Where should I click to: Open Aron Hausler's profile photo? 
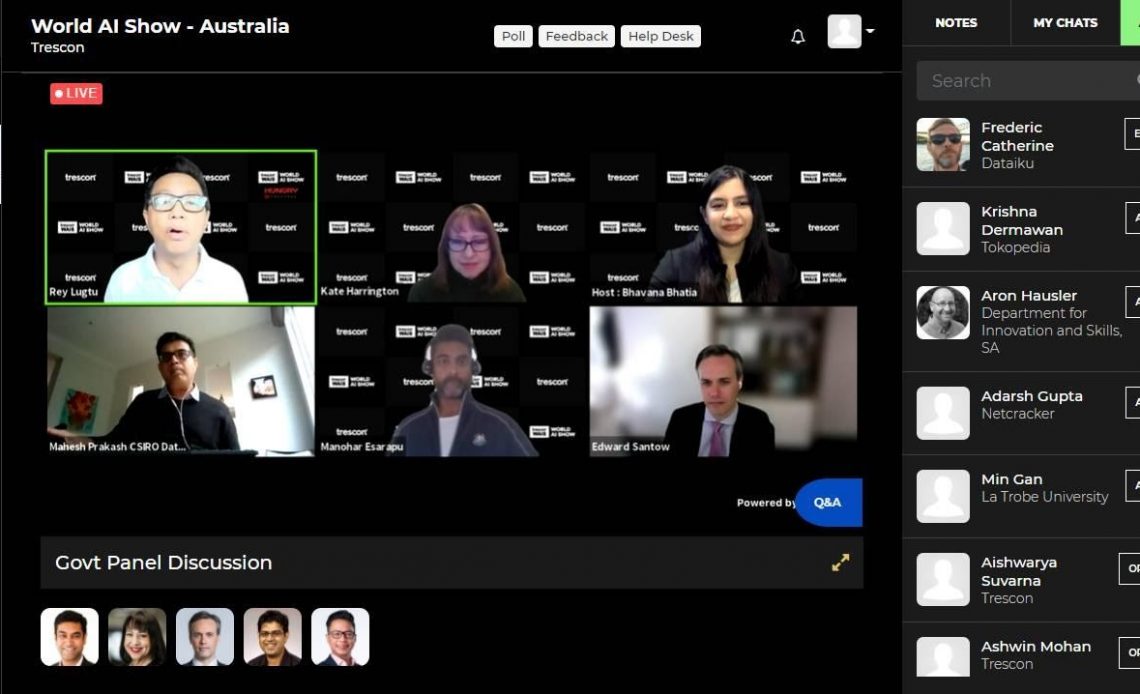(x=943, y=312)
